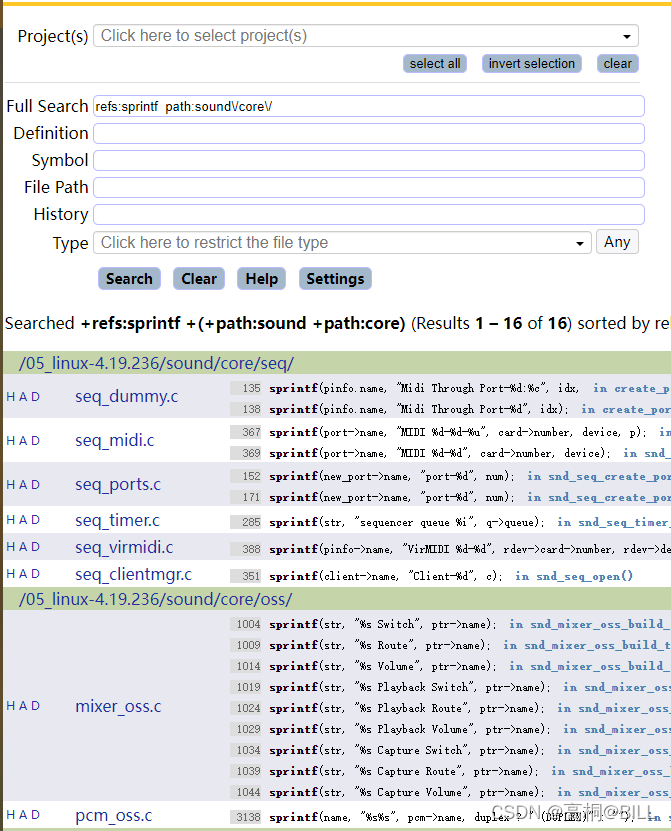Open the seq_ports.c file link
Viewport: 671px width, 831px height.
[118, 484]
